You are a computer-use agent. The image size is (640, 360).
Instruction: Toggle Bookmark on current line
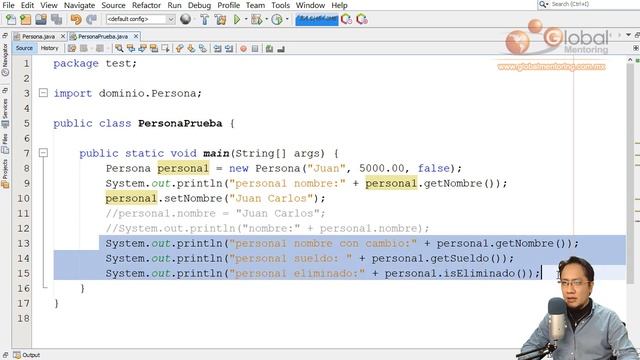point(203,49)
